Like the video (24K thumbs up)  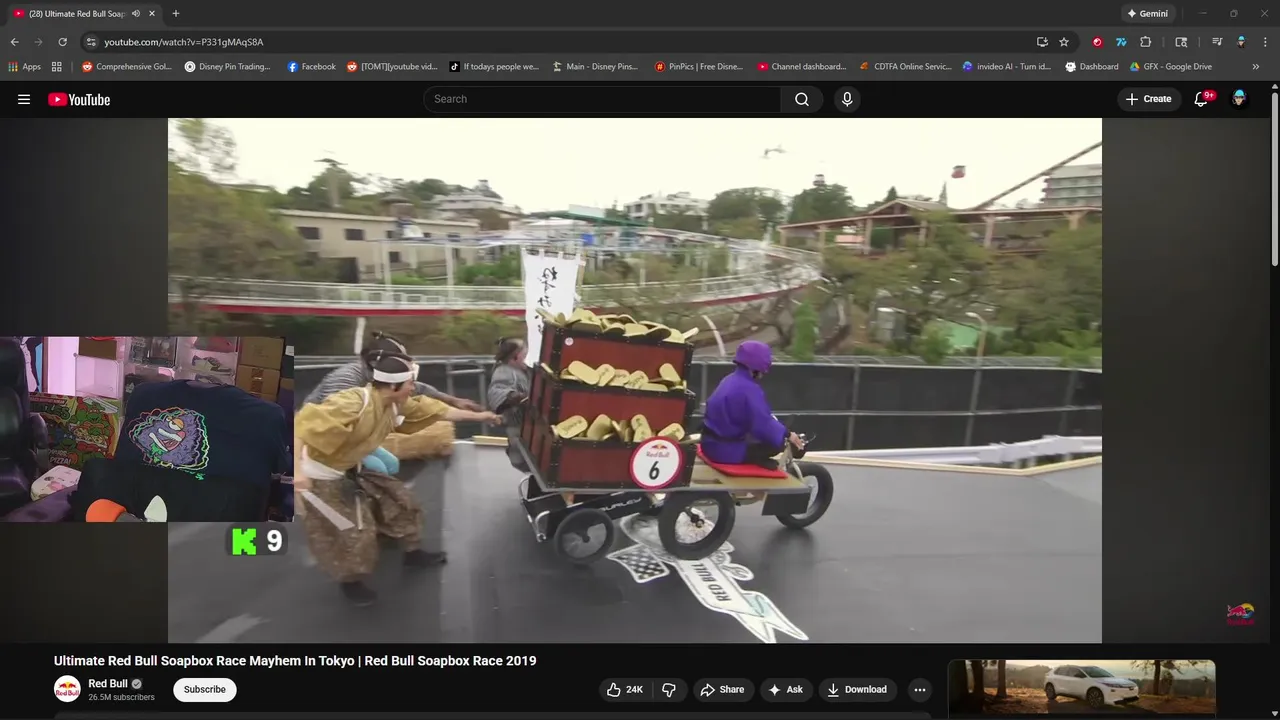(625, 689)
